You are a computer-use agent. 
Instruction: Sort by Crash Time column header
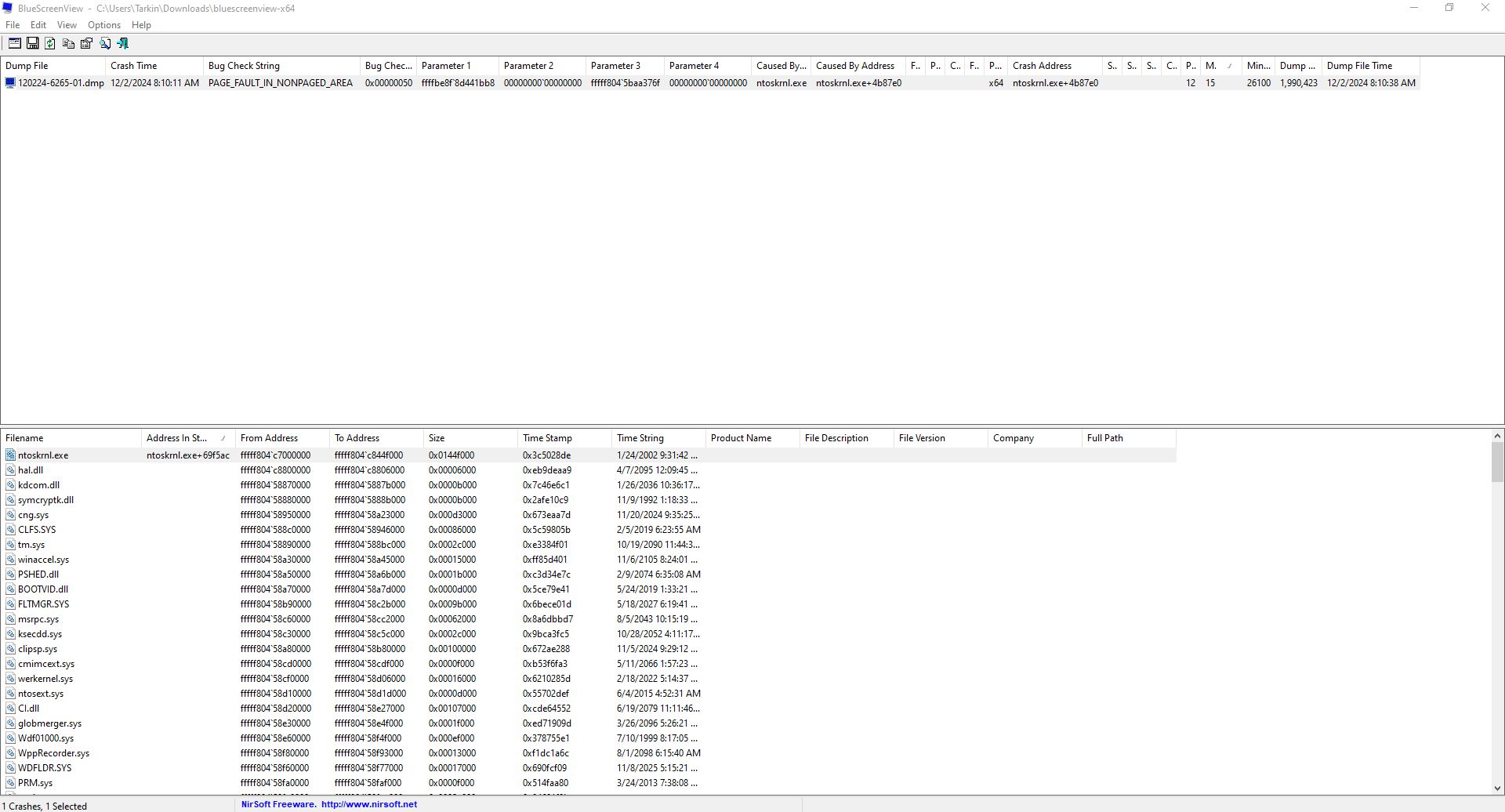154,66
